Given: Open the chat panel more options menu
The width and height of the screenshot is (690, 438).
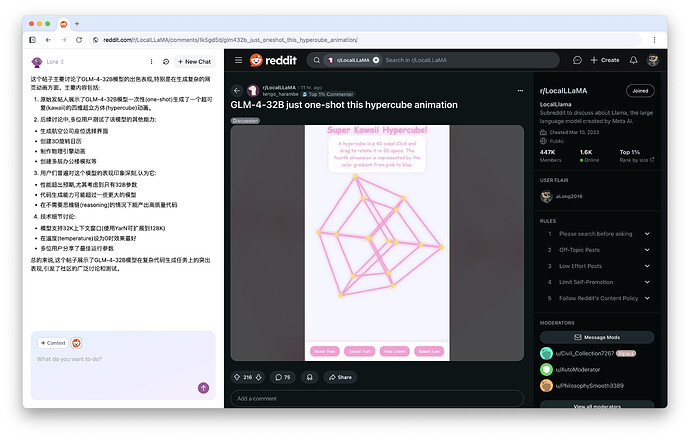Looking at the screenshot, I should coord(151,62).
